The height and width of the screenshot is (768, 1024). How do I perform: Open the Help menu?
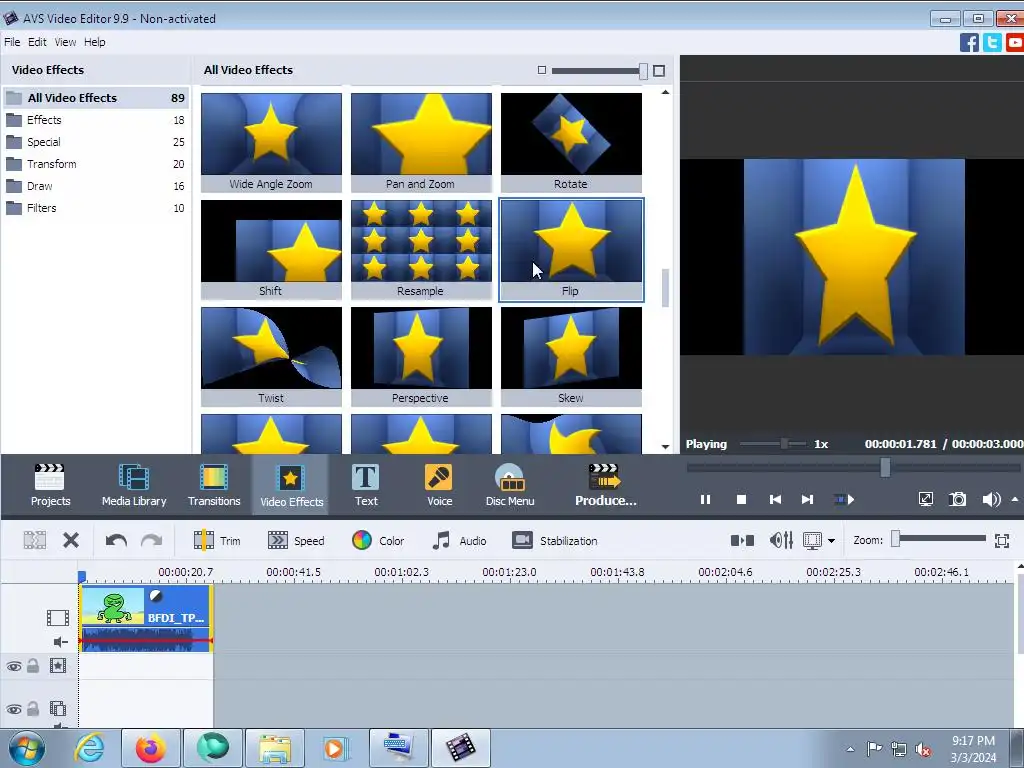point(95,42)
